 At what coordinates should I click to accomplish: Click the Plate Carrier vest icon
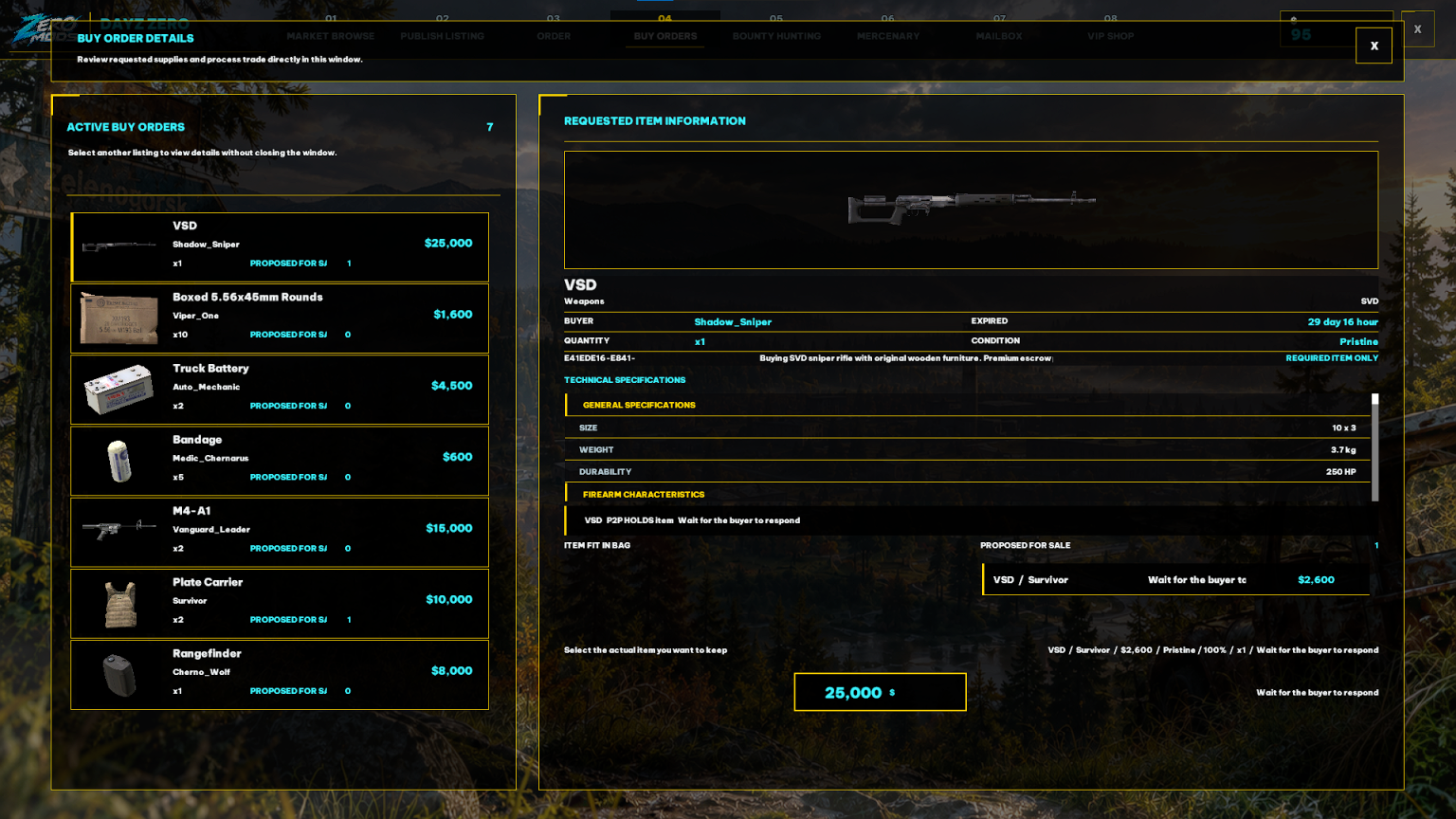click(x=120, y=604)
